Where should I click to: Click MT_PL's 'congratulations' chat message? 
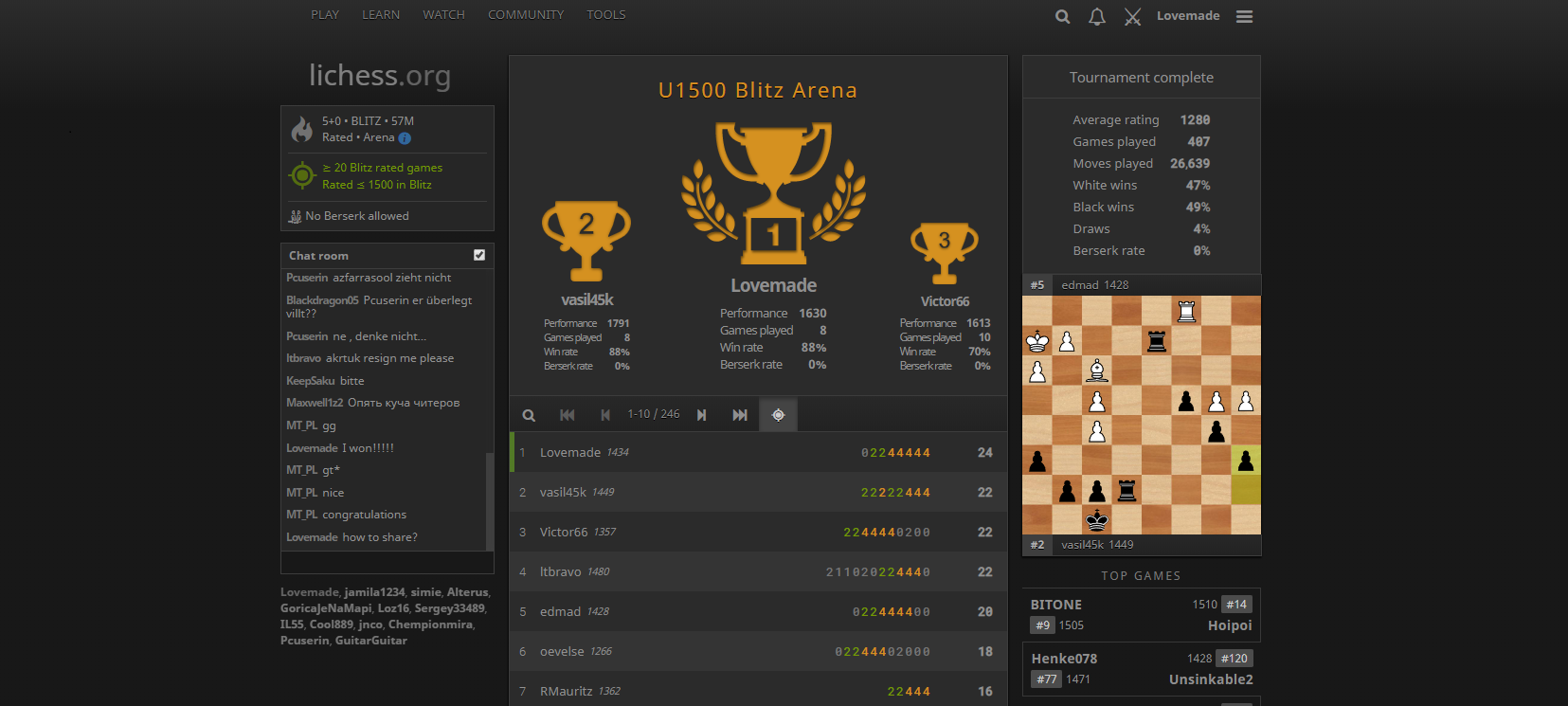(364, 515)
